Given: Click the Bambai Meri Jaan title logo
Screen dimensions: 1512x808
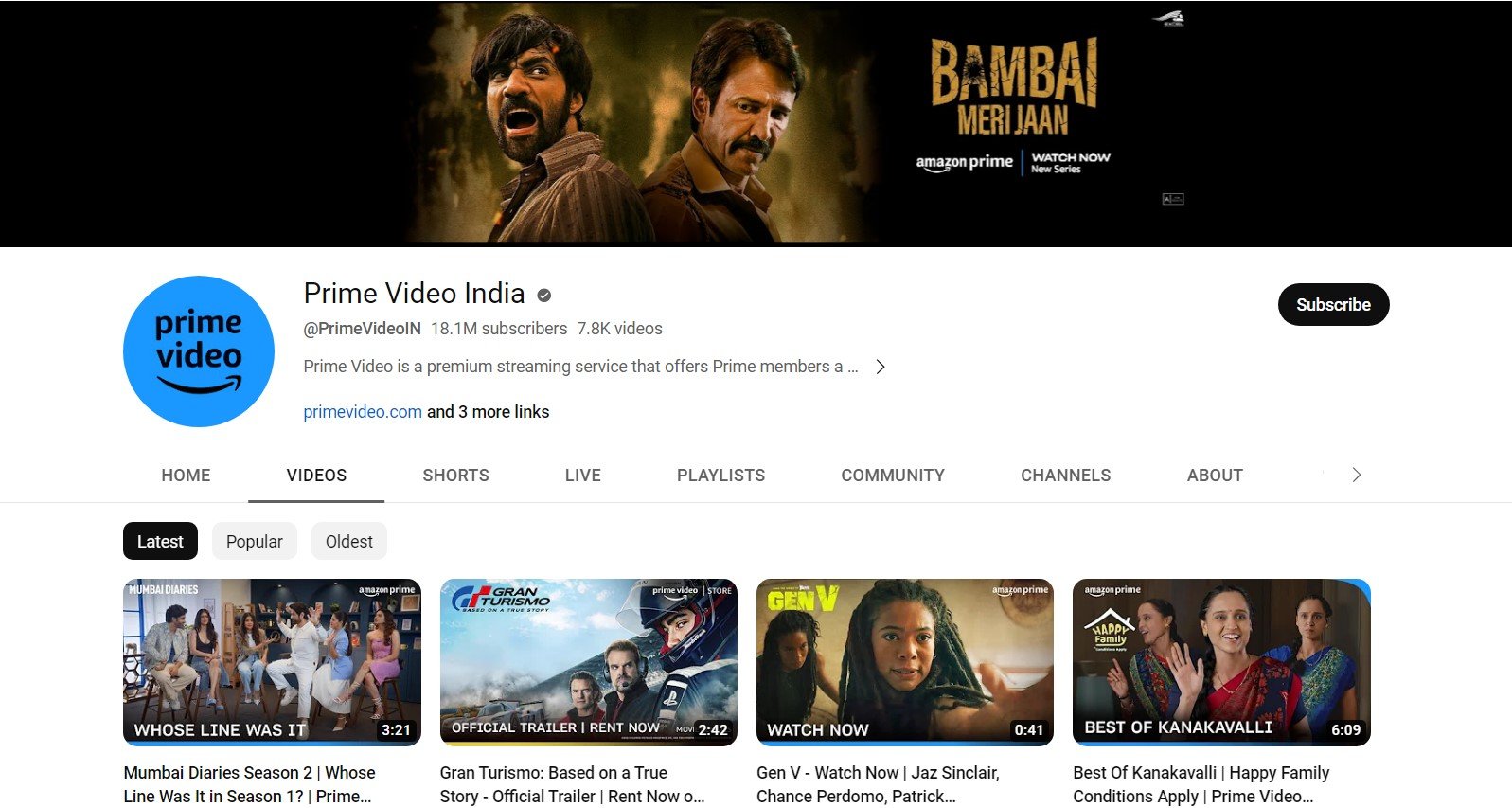Looking at the screenshot, I should coord(1014,87).
